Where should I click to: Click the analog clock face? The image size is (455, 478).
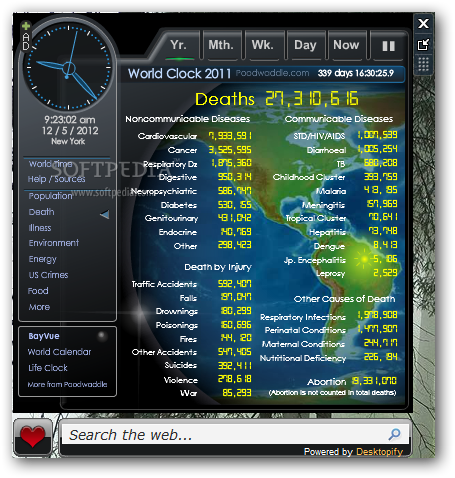[x=68, y=68]
